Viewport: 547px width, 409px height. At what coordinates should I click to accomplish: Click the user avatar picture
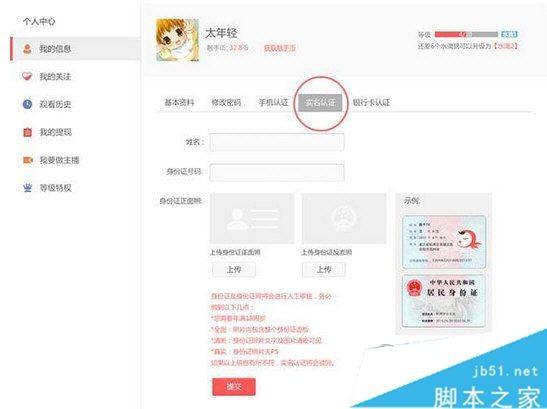click(178, 40)
